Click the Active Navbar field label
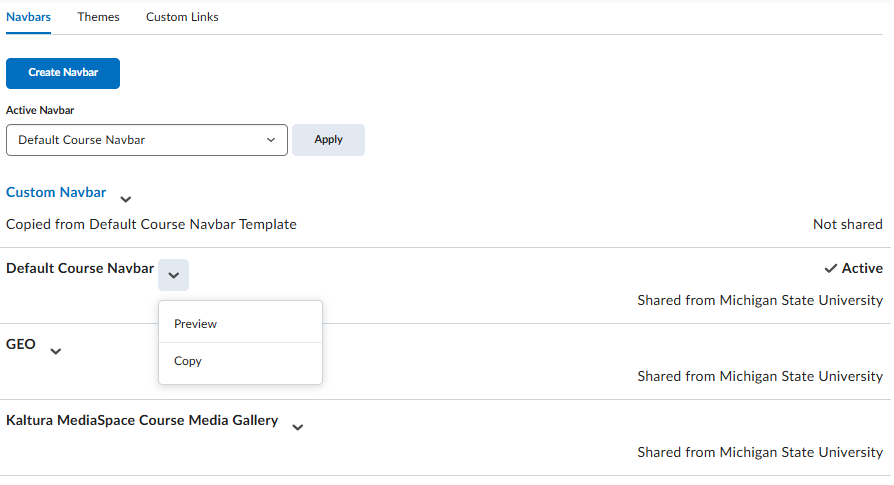 click(40, 110)
